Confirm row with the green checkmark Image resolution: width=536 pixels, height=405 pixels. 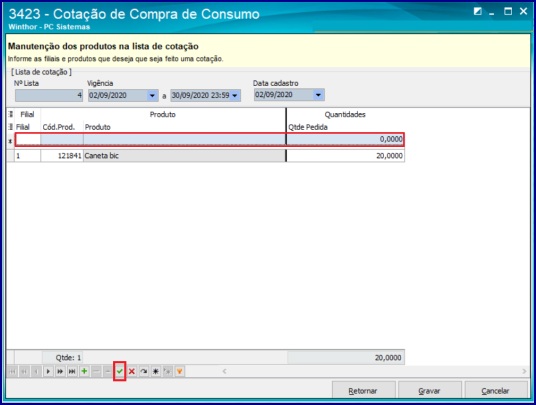tap(120, 372)
